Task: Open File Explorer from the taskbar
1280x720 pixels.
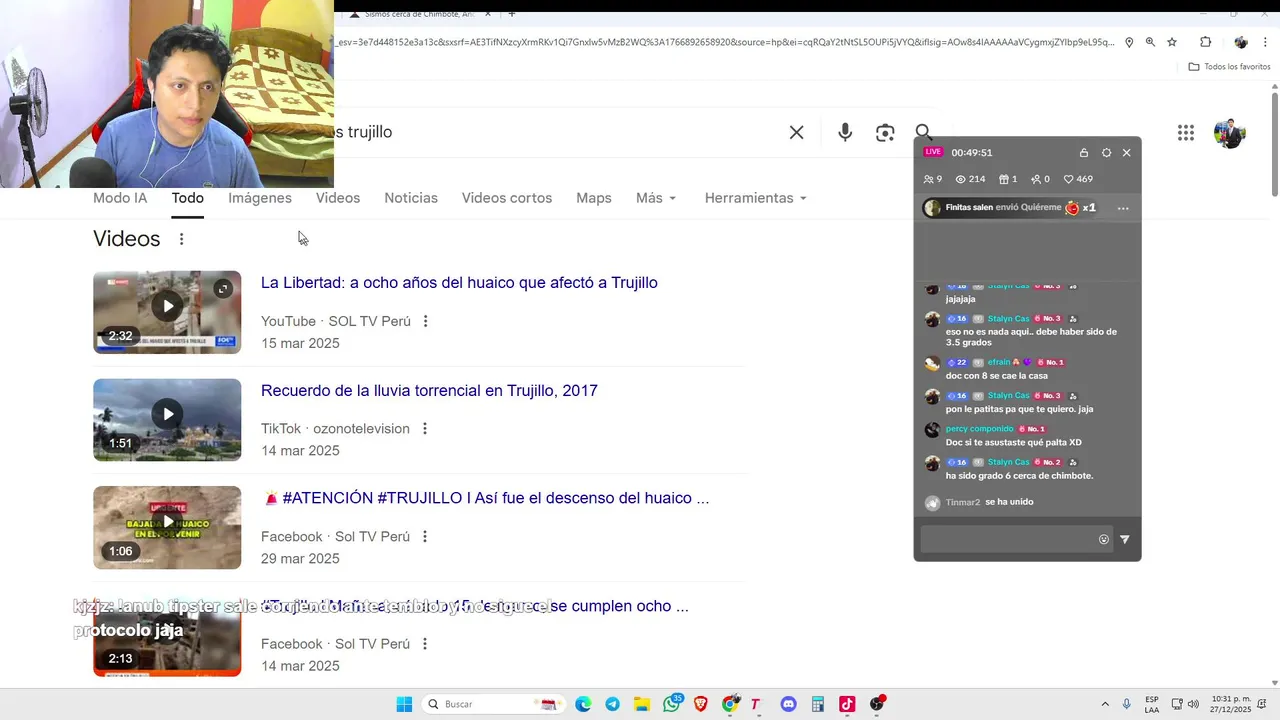Action: point(642,704)
